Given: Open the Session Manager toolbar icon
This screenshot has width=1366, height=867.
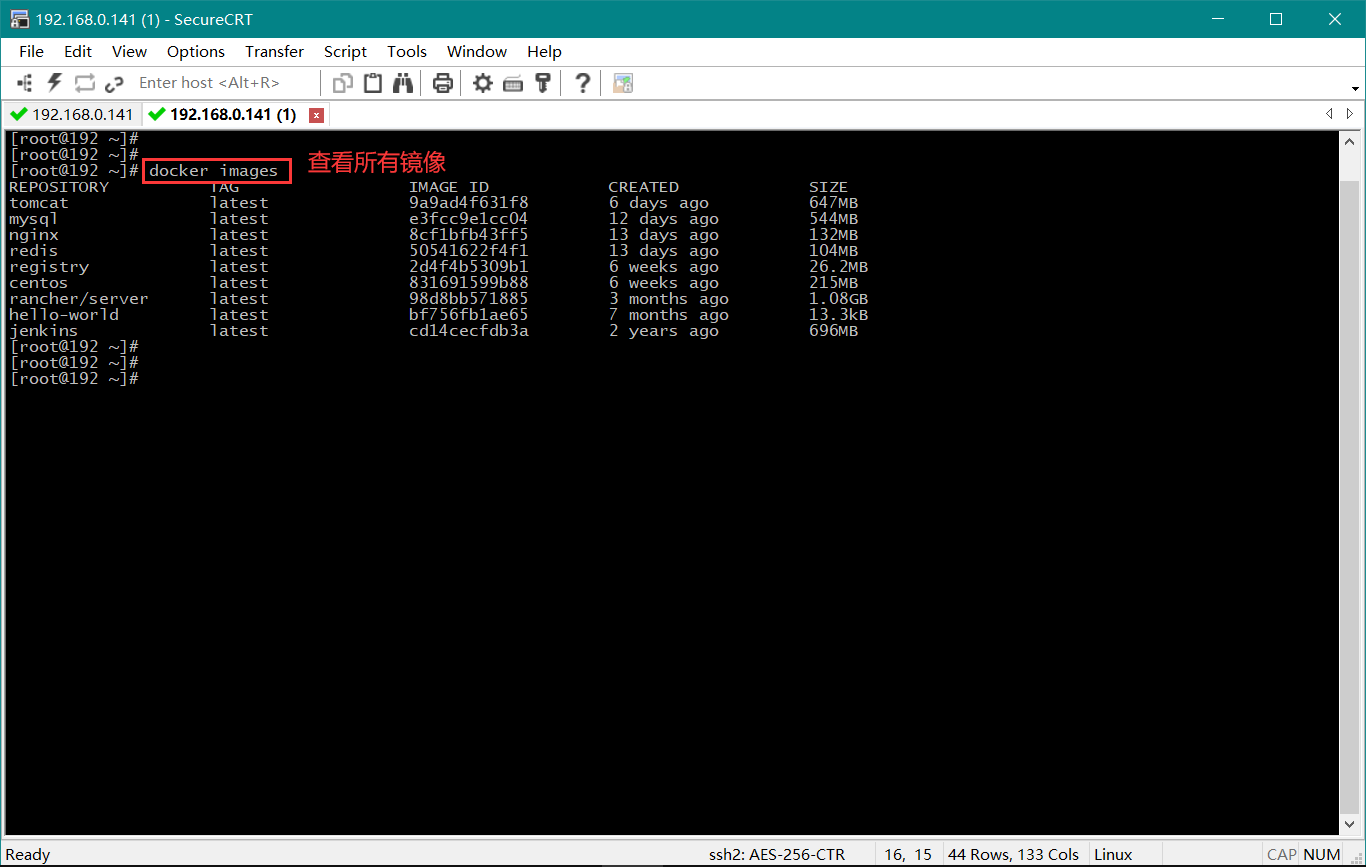Looking at the screenshot, I should [26, 83].
